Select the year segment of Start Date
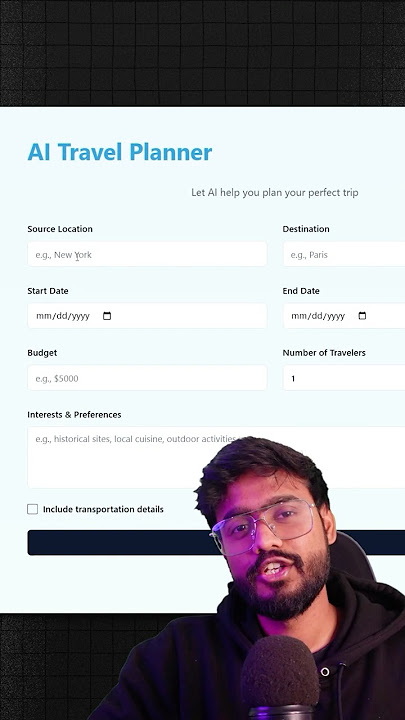Image resolution: width=405 pixels, height=720 pixels. coord(79,316)
